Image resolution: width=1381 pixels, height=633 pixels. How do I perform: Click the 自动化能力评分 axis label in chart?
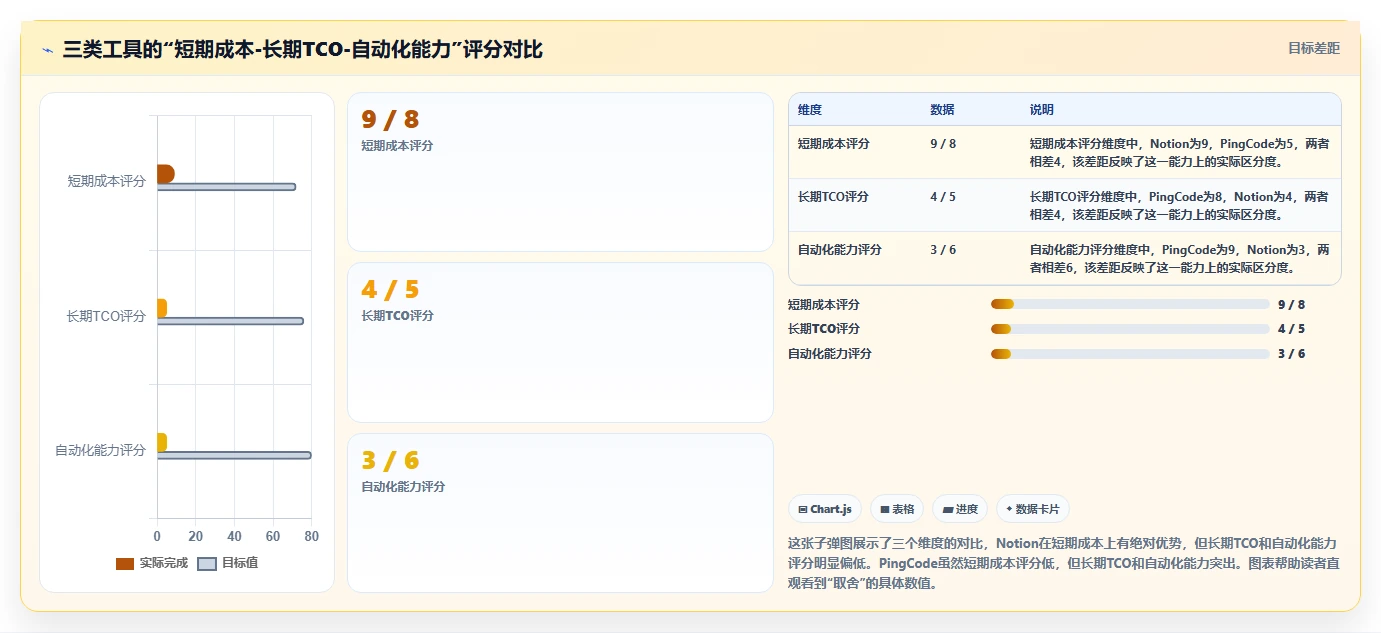coord(100,450)
